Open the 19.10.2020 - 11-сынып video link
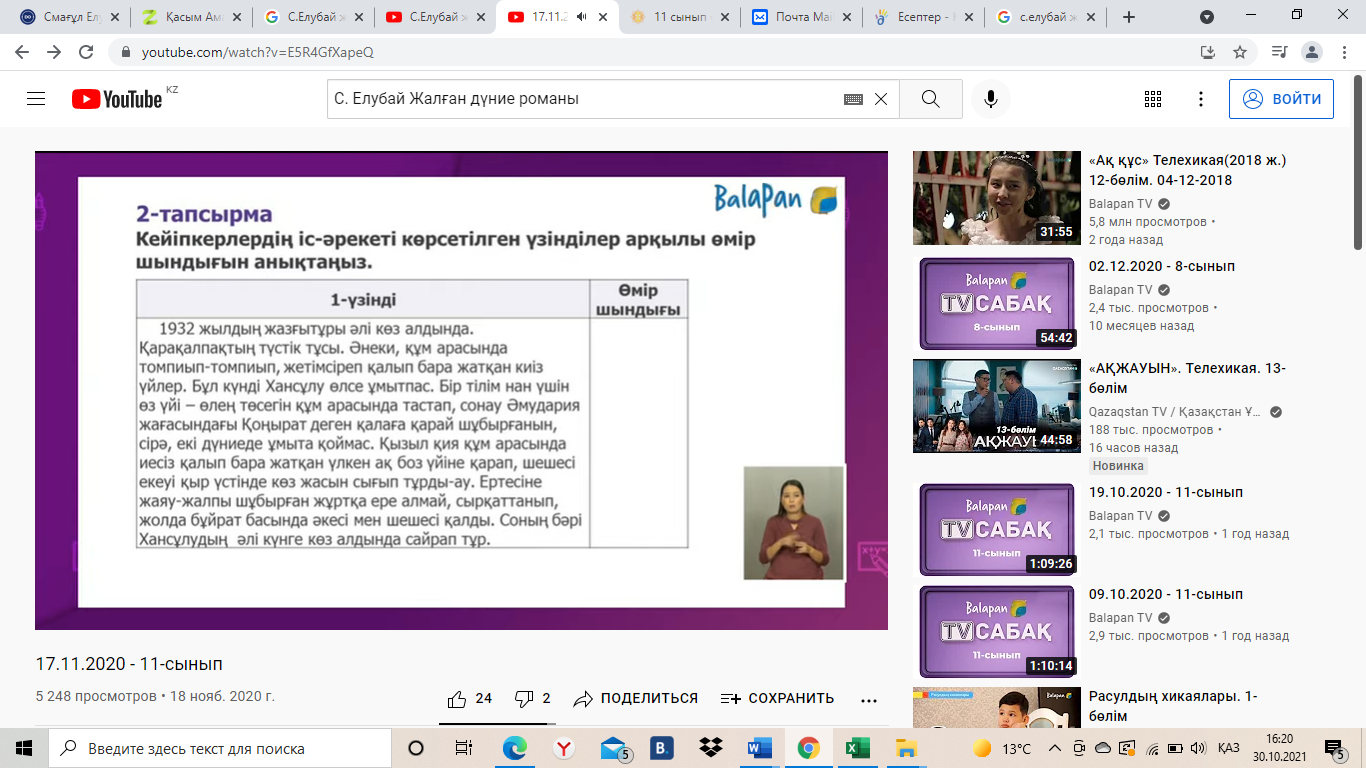 tap(1166, 493)
